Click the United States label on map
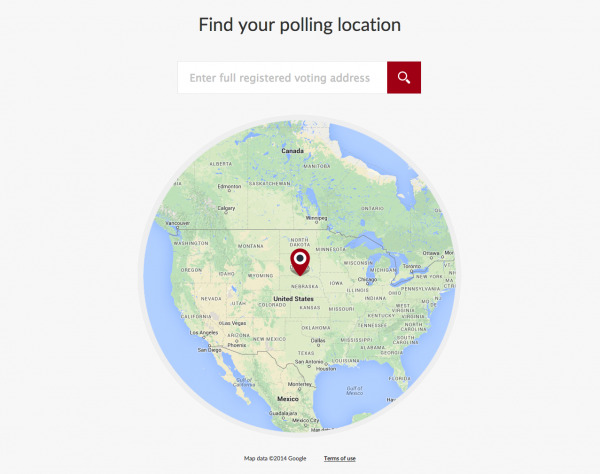This screenshot has height=474, width=600. [293, 298]
